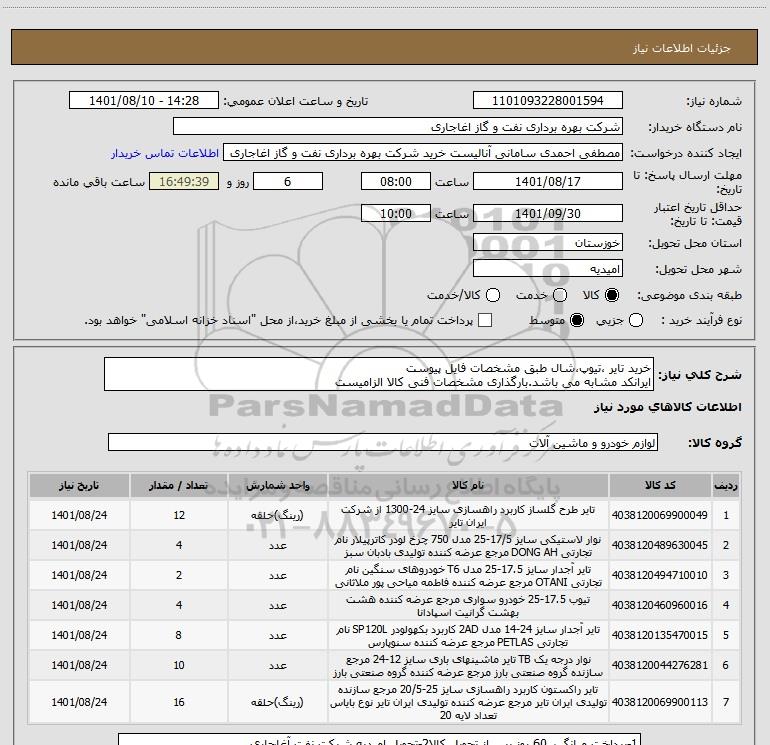Click the row 2 item name with DONG AH
Viewport: 770px width, 745px height.
coord(468,546)
